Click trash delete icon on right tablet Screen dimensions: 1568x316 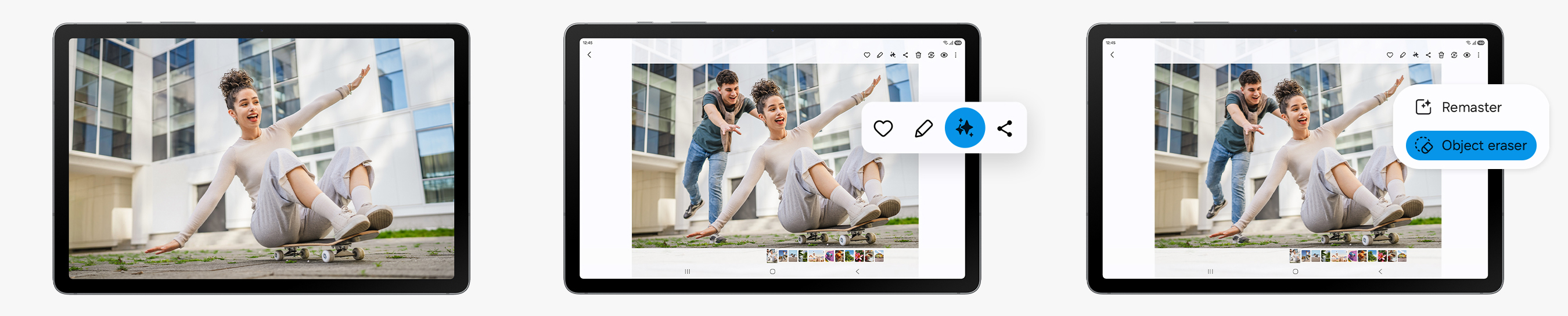pos(1441,55)
